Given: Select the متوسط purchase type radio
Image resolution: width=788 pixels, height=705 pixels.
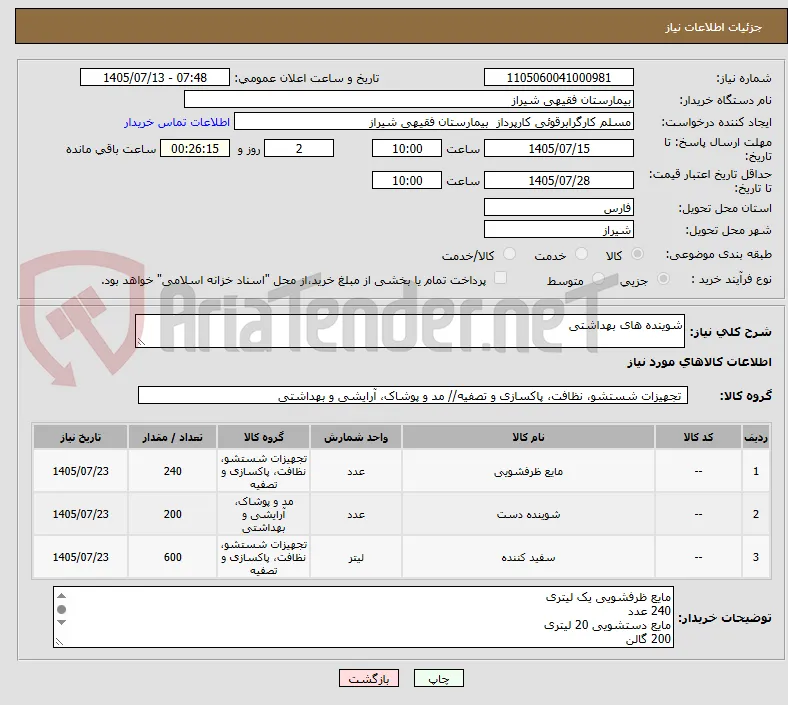Looking at the screenshot, I should [598, 278].
